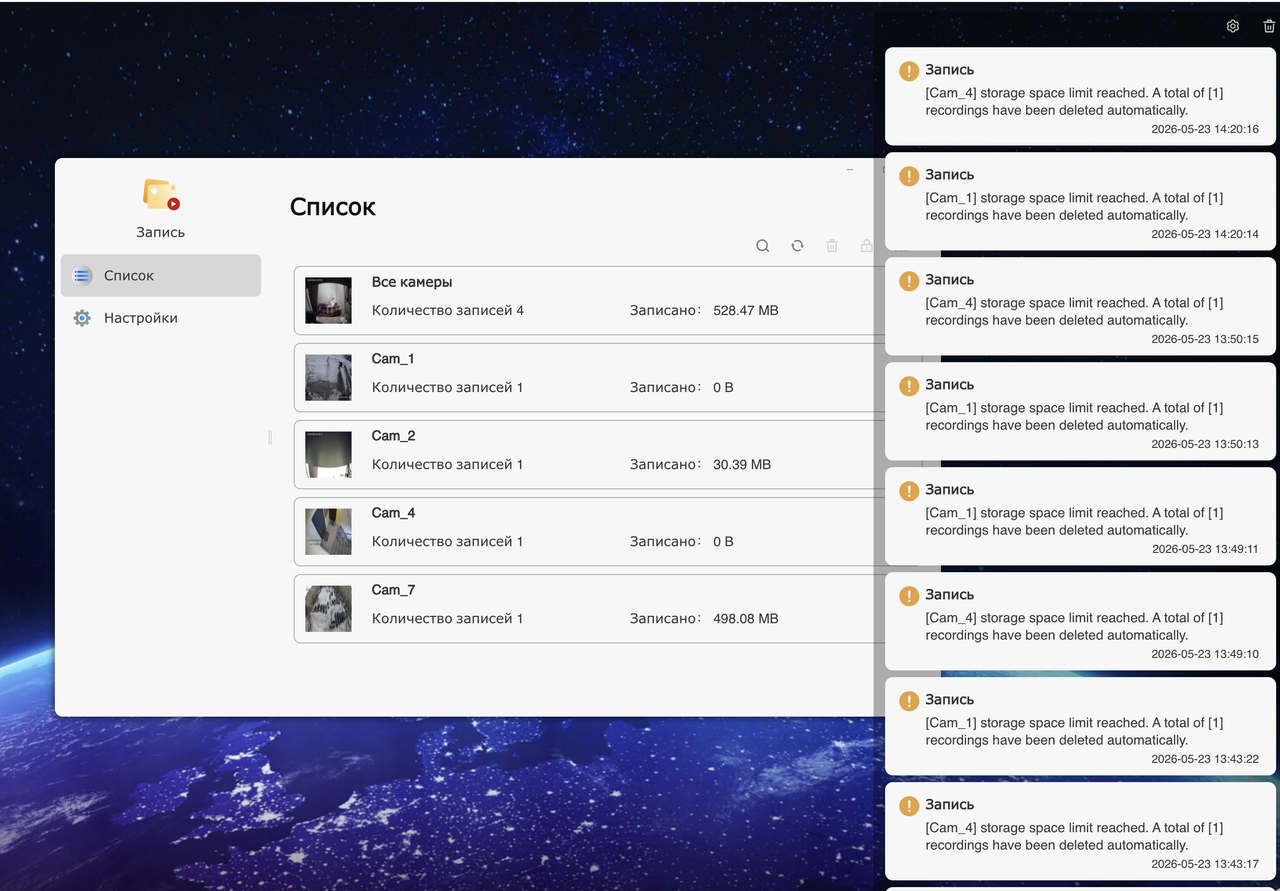Clear all notifications with the trash icon
This screenshot has width=1280, height=891.
click(1269, 26)
